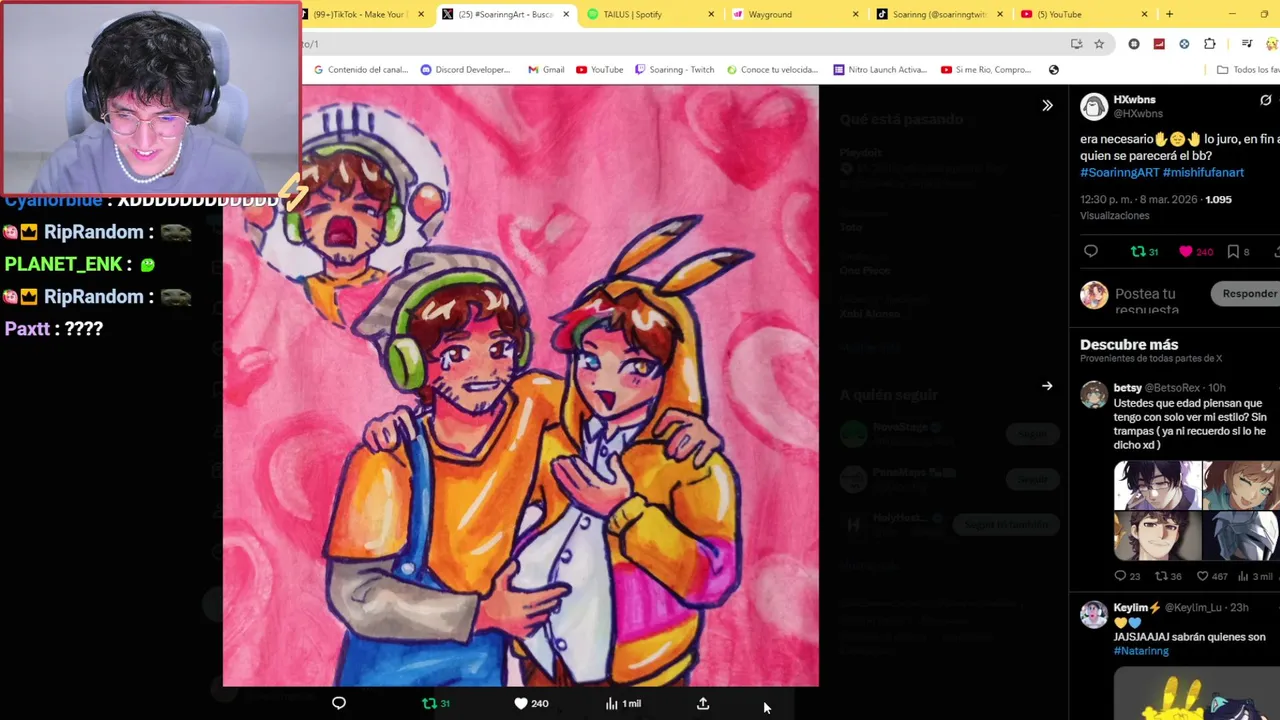Open the media control playlist icon
This screenshot has width=1280, height=720.
[1246, 44]
